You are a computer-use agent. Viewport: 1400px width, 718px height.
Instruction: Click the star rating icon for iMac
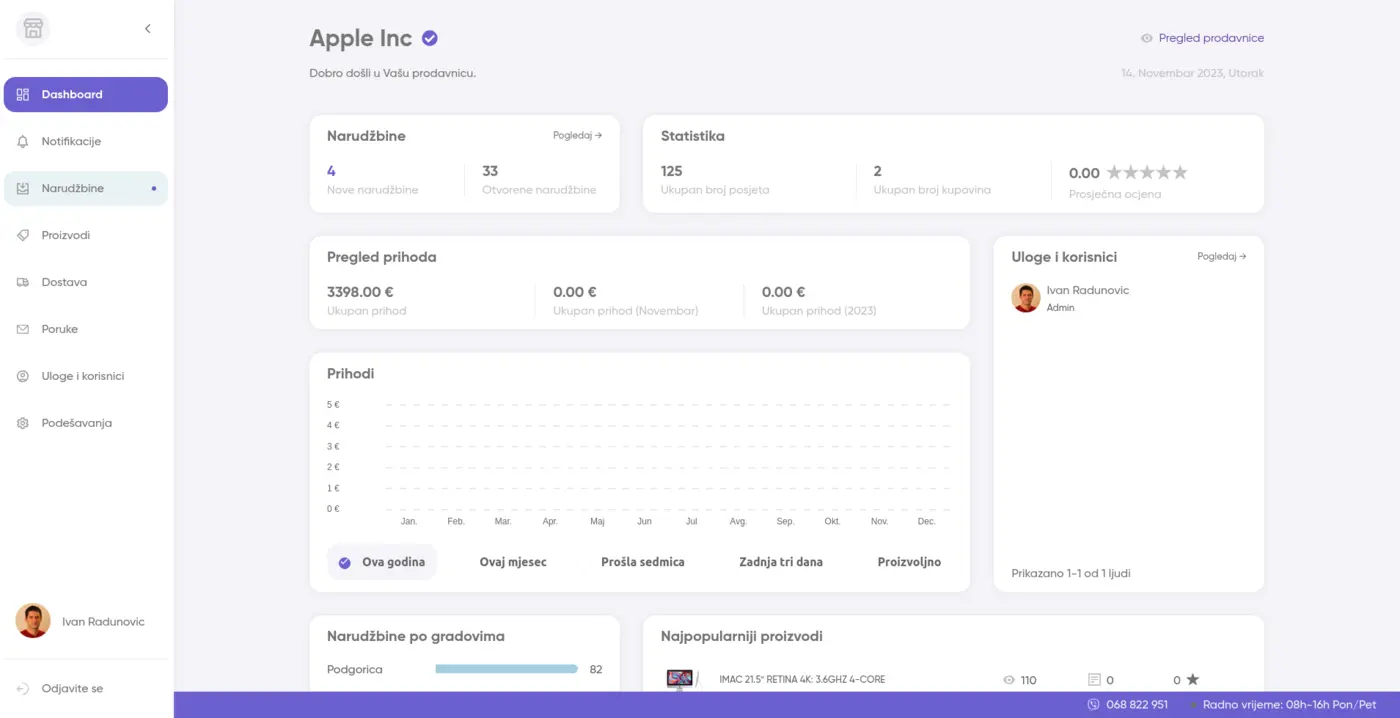tap(1192, 680)
